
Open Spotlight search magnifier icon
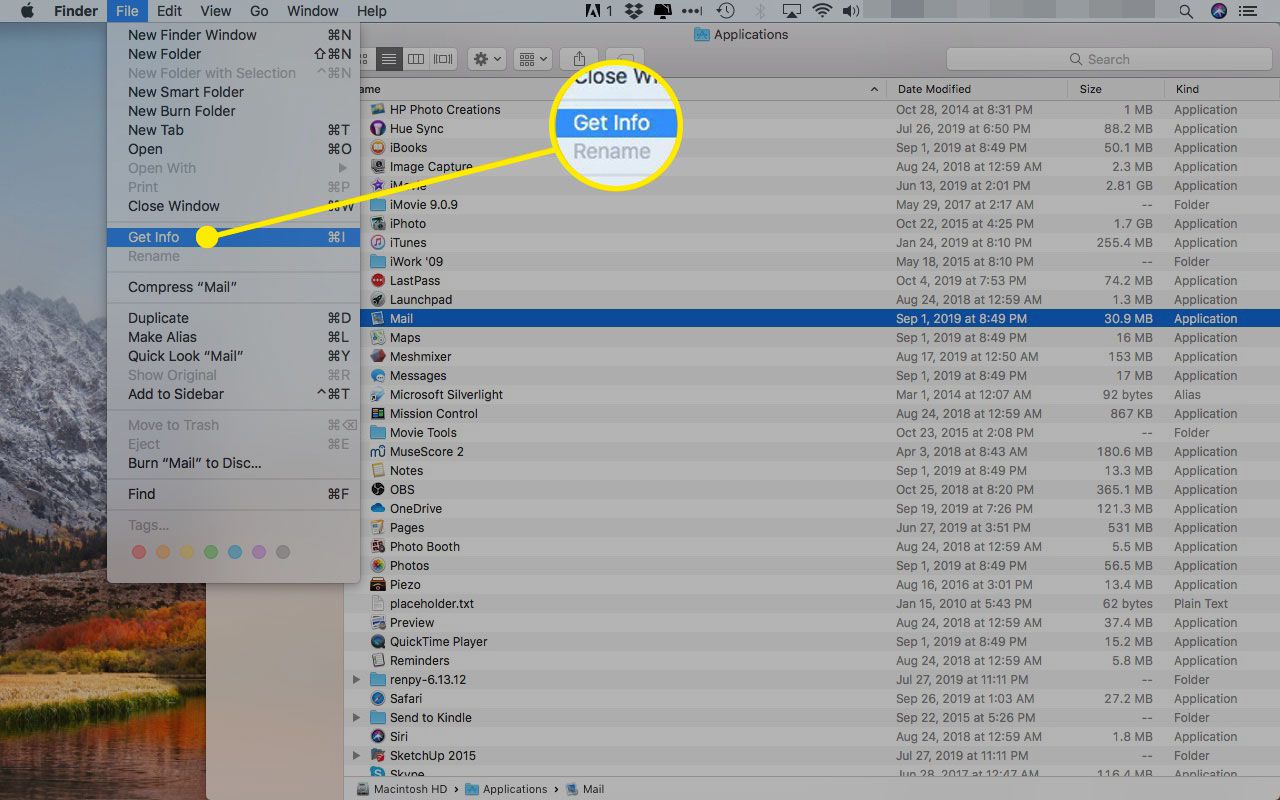(x=1186, y=11)
